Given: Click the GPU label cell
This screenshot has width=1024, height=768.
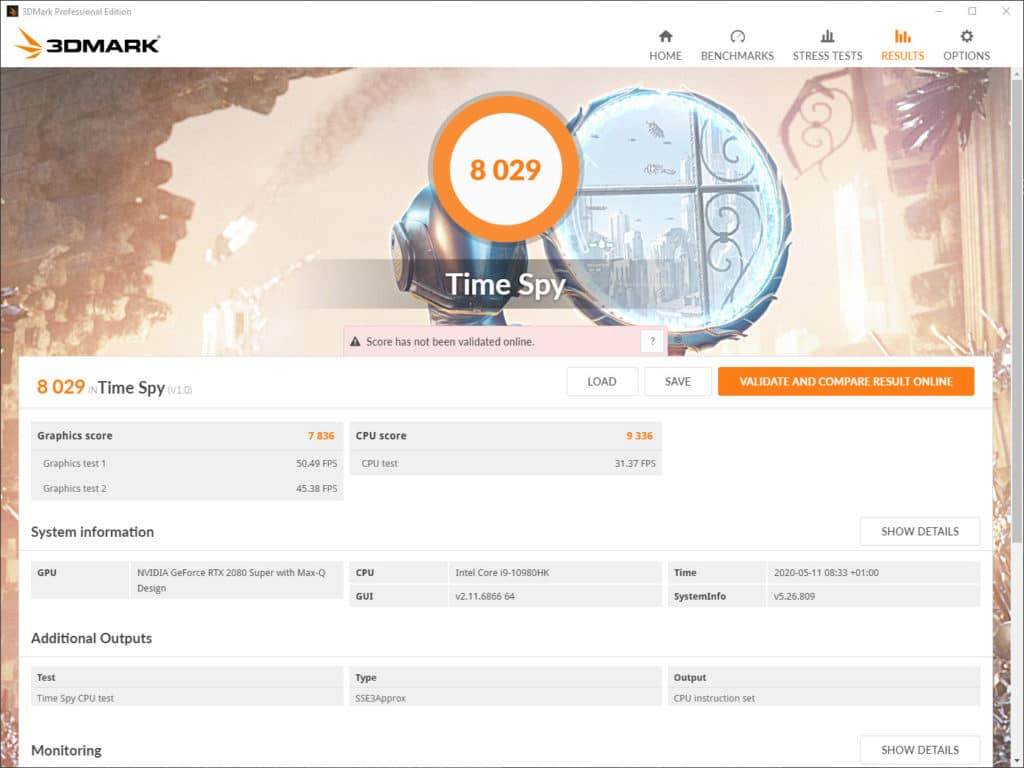Looking at the screenshot, I should click(x=80, y=580).
